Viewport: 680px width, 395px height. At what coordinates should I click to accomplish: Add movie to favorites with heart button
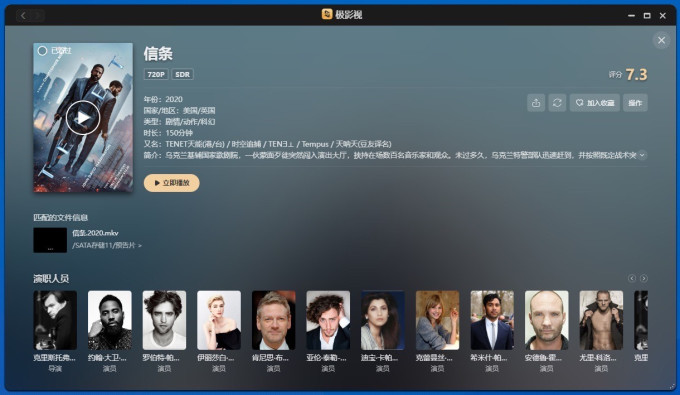(x=595, y=103)
